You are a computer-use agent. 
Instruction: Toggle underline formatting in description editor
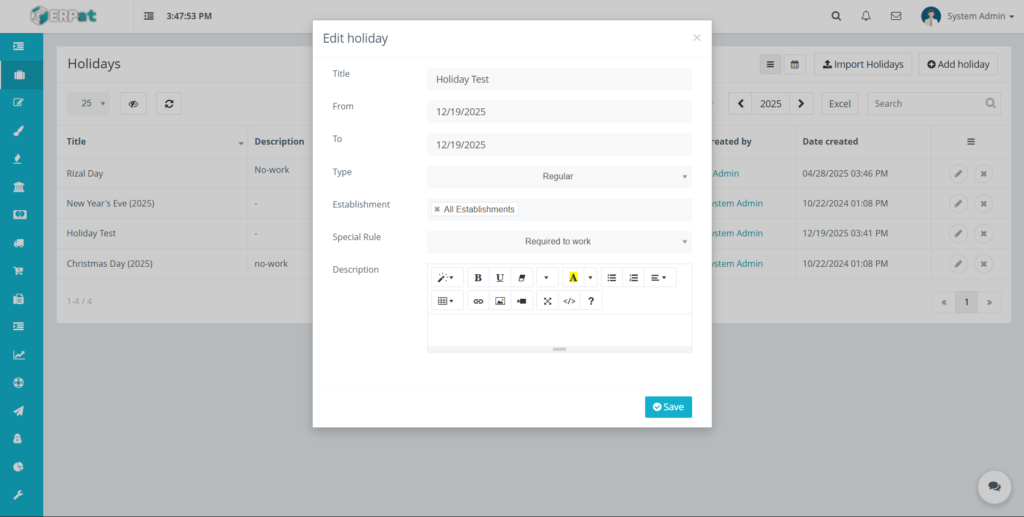click(500, 277)
